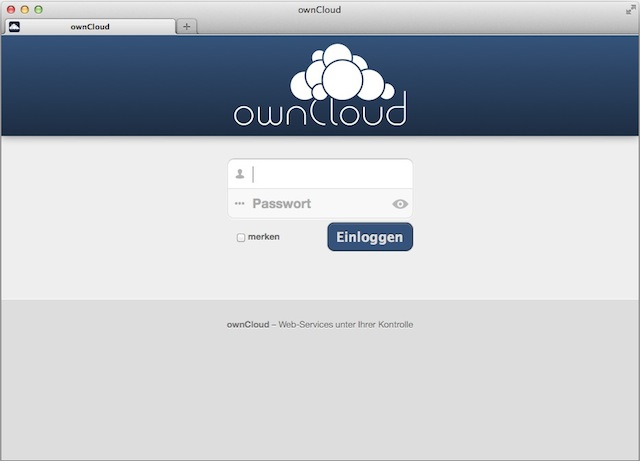Enable the merken checkbox
The image size is (640, 461).
click(241, 237)
